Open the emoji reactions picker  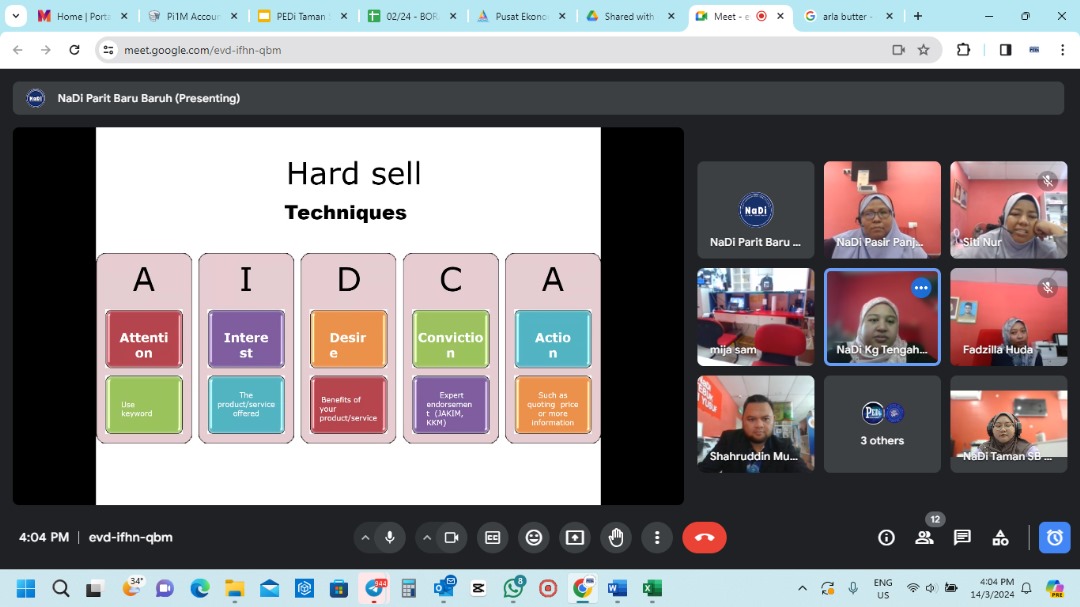(534, 538)
